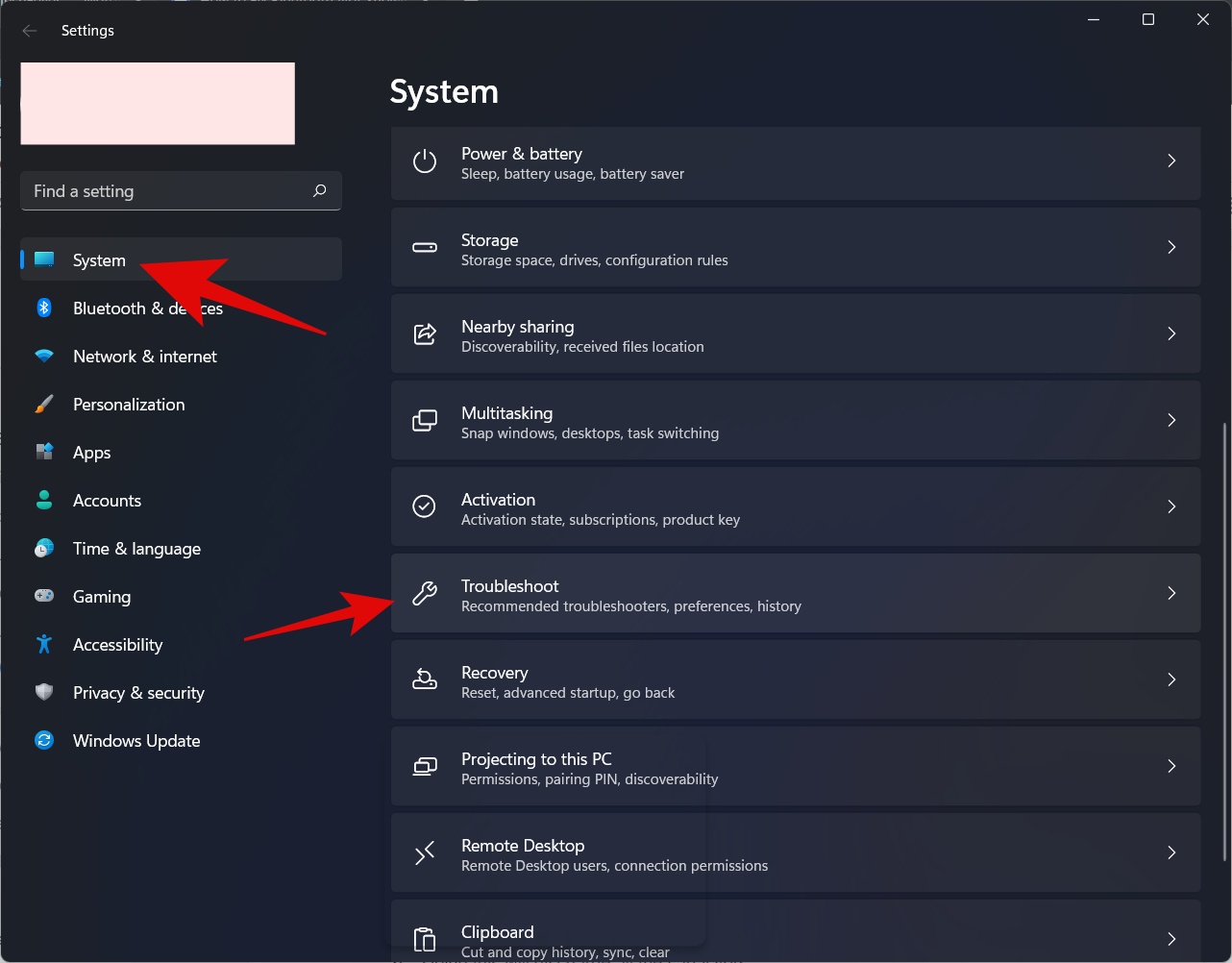Open Remote Desktop via its chevron

point(1171,852)
